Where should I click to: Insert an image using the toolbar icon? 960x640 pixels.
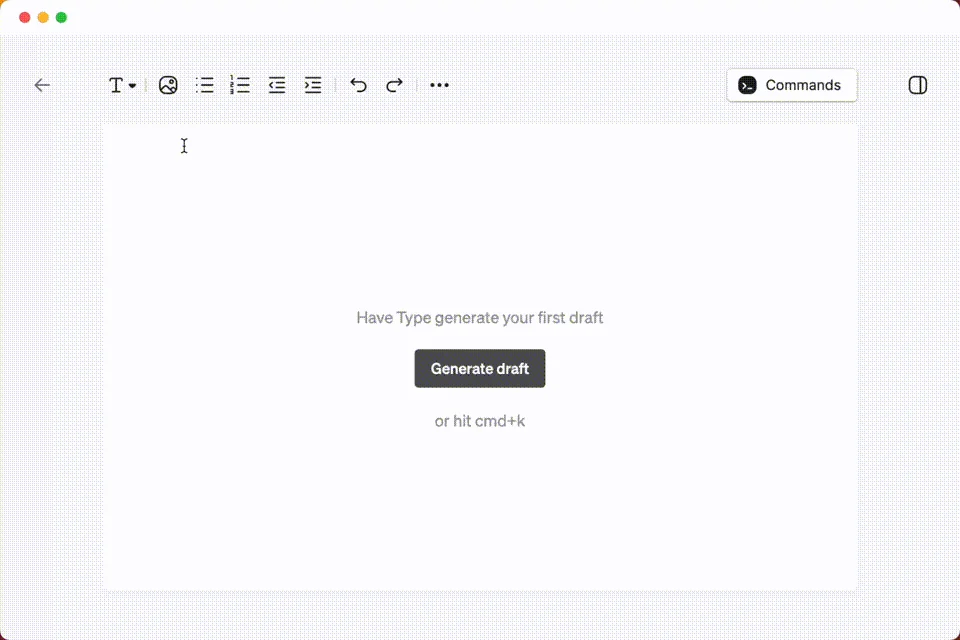click(168, 85)
